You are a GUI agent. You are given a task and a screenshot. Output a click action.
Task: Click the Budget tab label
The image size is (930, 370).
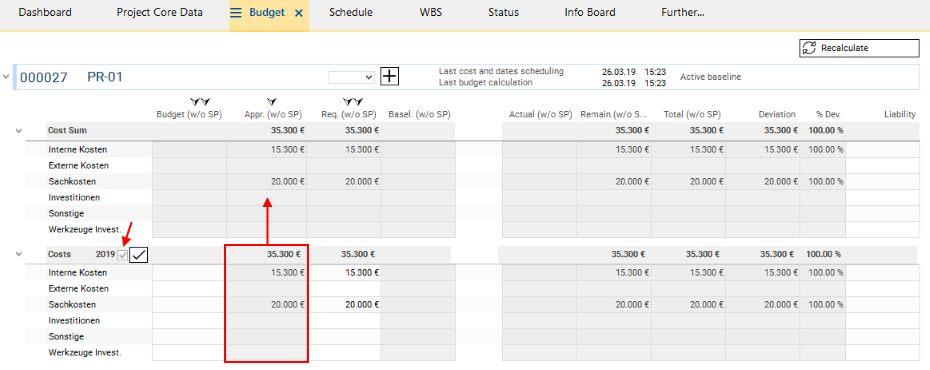click(267, 12)
